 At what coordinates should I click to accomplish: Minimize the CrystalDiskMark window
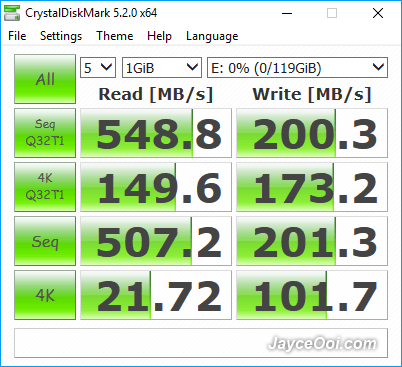click(287, 13)
